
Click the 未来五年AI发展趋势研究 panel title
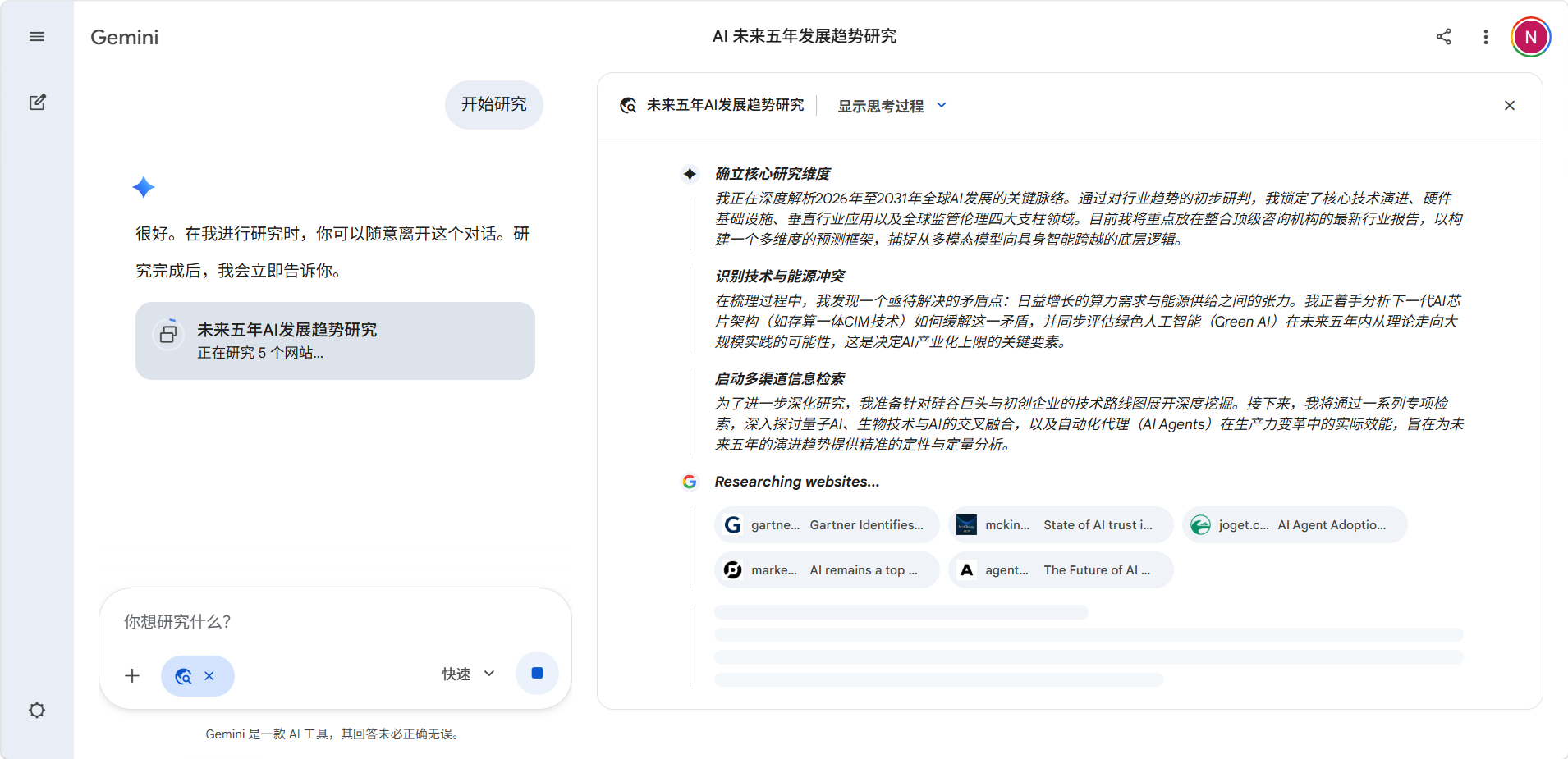(x=726, y=105)
